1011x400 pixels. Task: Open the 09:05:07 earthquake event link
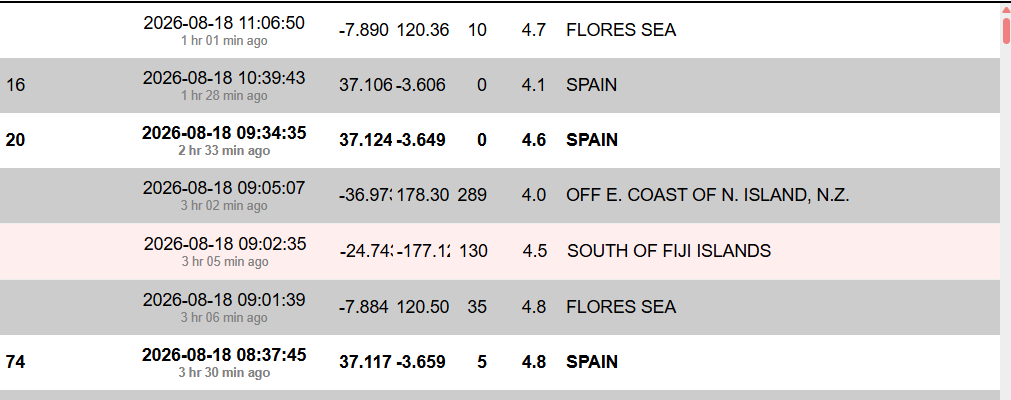pos(224,188)
